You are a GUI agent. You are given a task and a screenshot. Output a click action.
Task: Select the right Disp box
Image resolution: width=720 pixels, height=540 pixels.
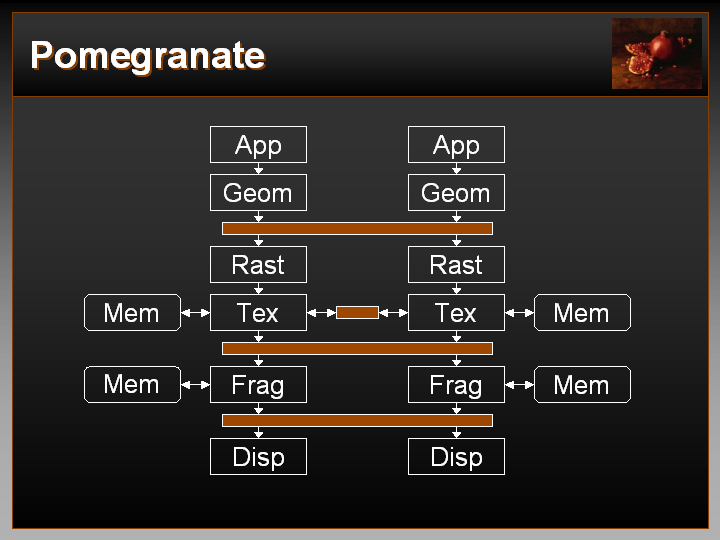456,457
